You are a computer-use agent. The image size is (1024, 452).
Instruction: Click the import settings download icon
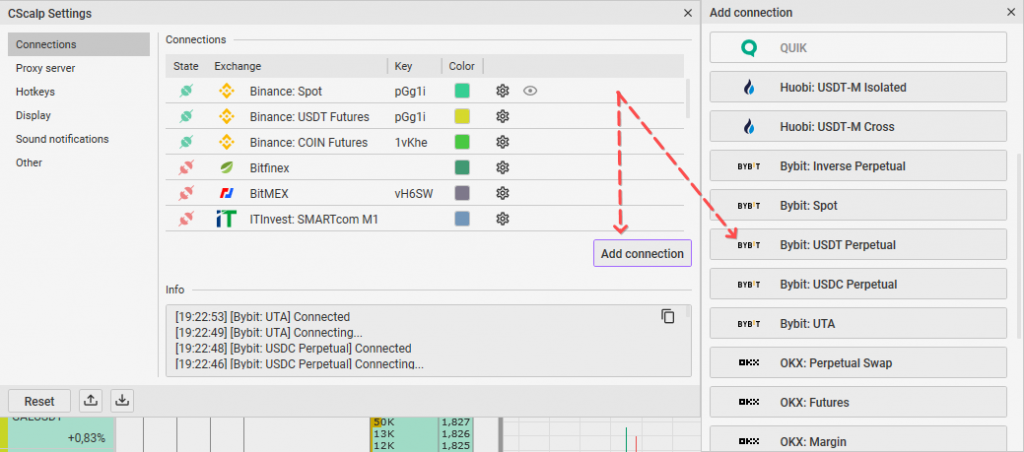coord(122,401)
